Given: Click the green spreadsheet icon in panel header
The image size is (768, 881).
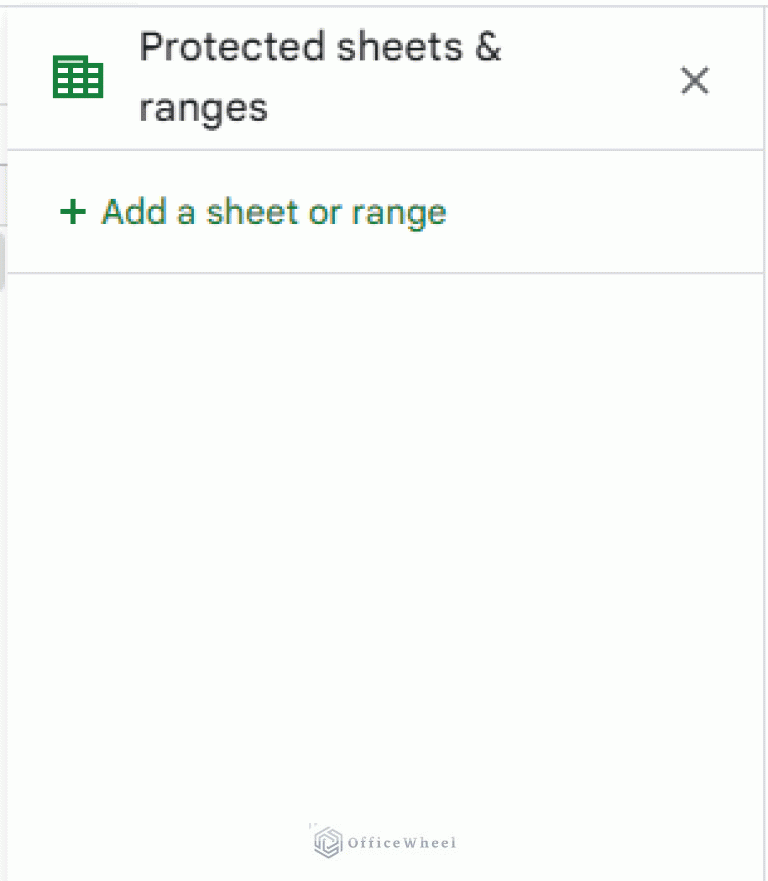Looking at the screenshot, I should click(77, 76).
